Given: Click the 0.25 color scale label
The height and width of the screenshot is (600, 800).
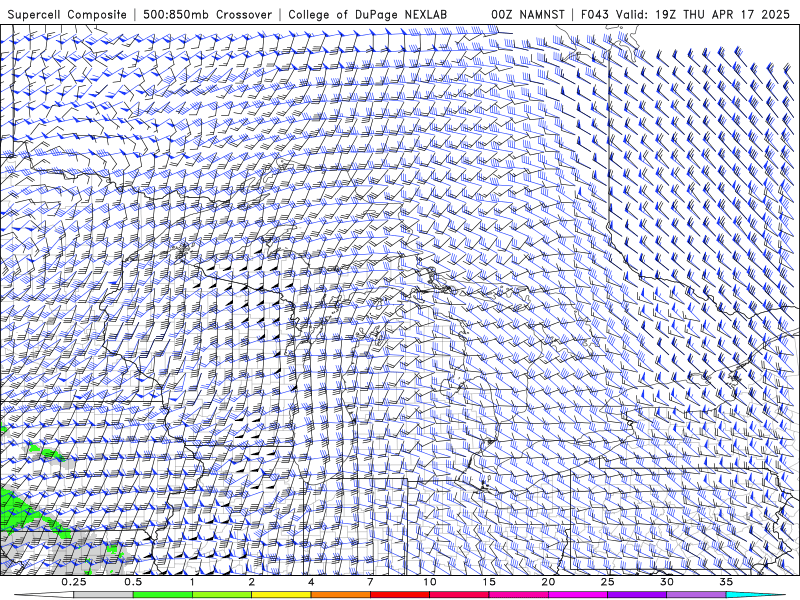Looking at the screenshot, I should [74, 582].
